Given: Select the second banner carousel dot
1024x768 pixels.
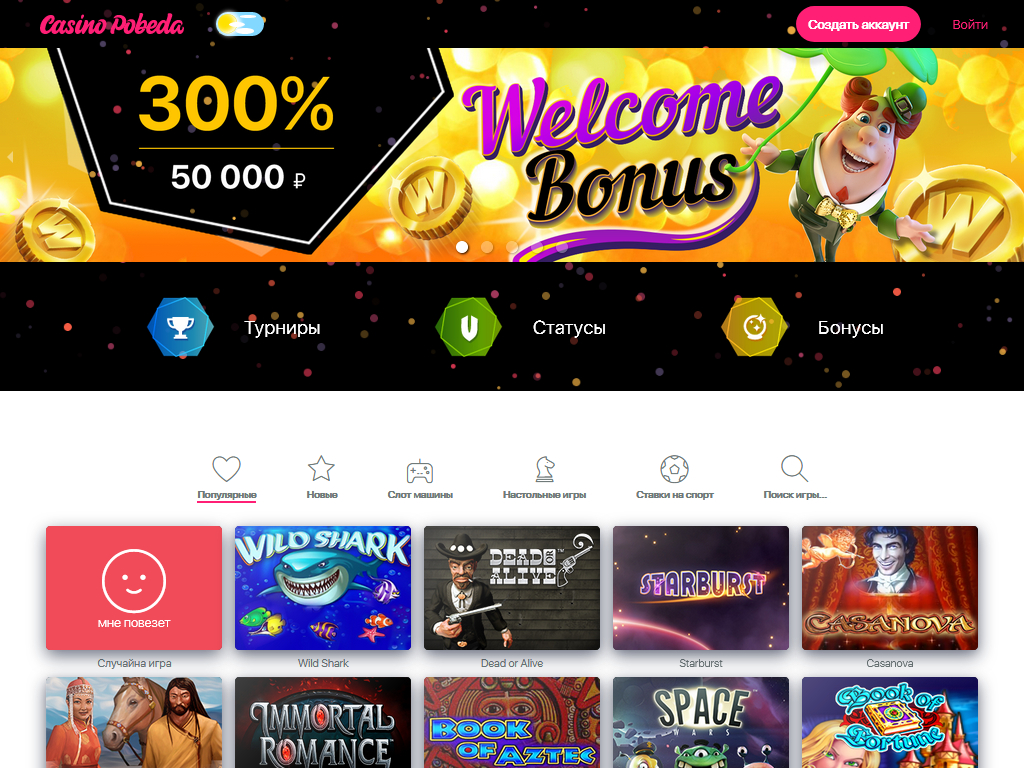Looking at the screenshot, I should coord(487,247).
